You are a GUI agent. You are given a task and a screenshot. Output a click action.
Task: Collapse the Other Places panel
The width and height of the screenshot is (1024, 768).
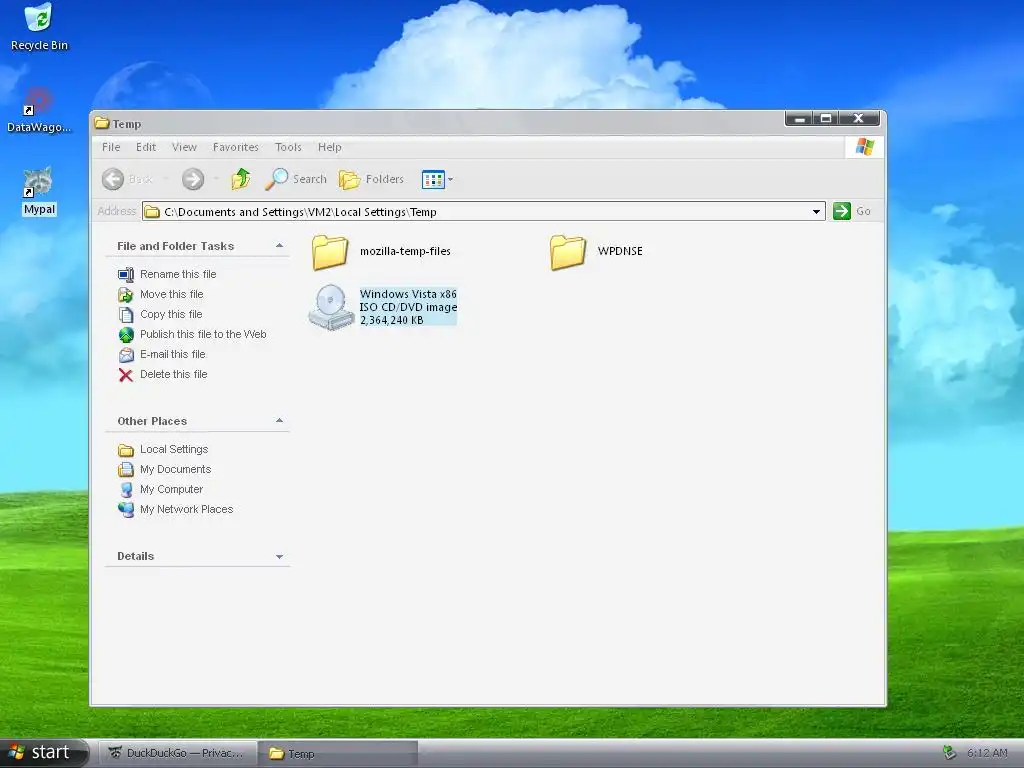280,421
